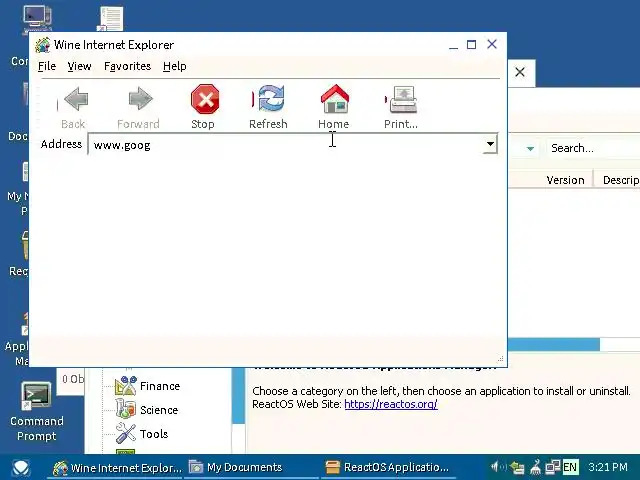
Task: Click the greyed Forward arrow icon
Action: click(140, 98)
